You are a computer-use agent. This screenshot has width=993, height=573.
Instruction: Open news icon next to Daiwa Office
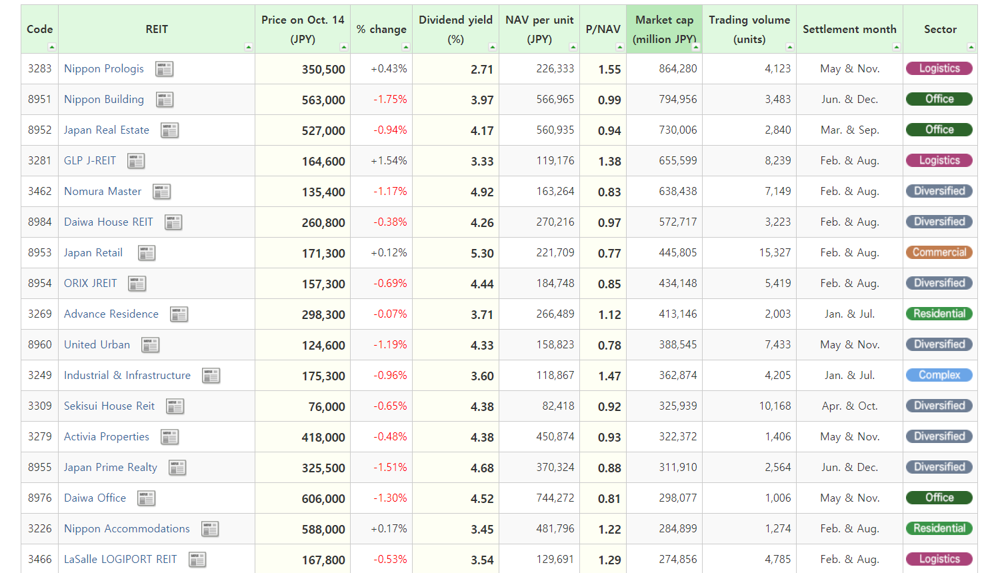(x=147, y=498)
